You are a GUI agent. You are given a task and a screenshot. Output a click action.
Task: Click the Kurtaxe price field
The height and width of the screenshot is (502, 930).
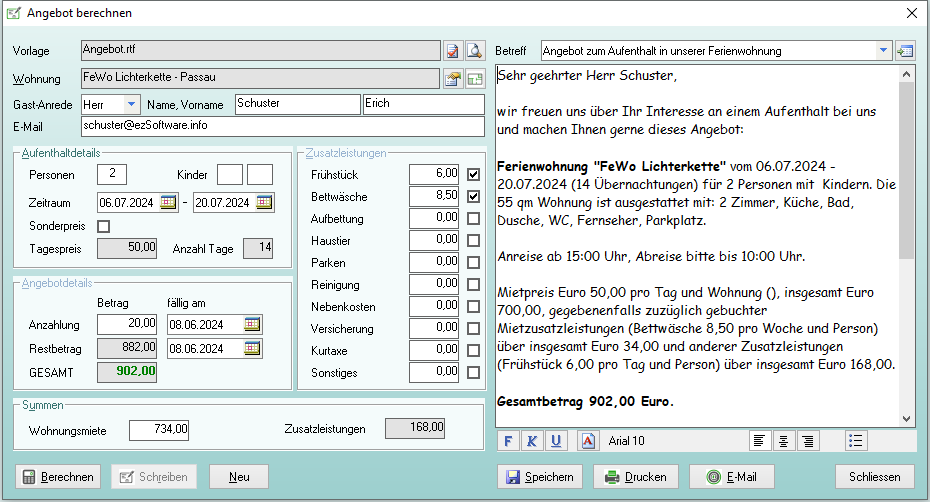pos(434,350)
